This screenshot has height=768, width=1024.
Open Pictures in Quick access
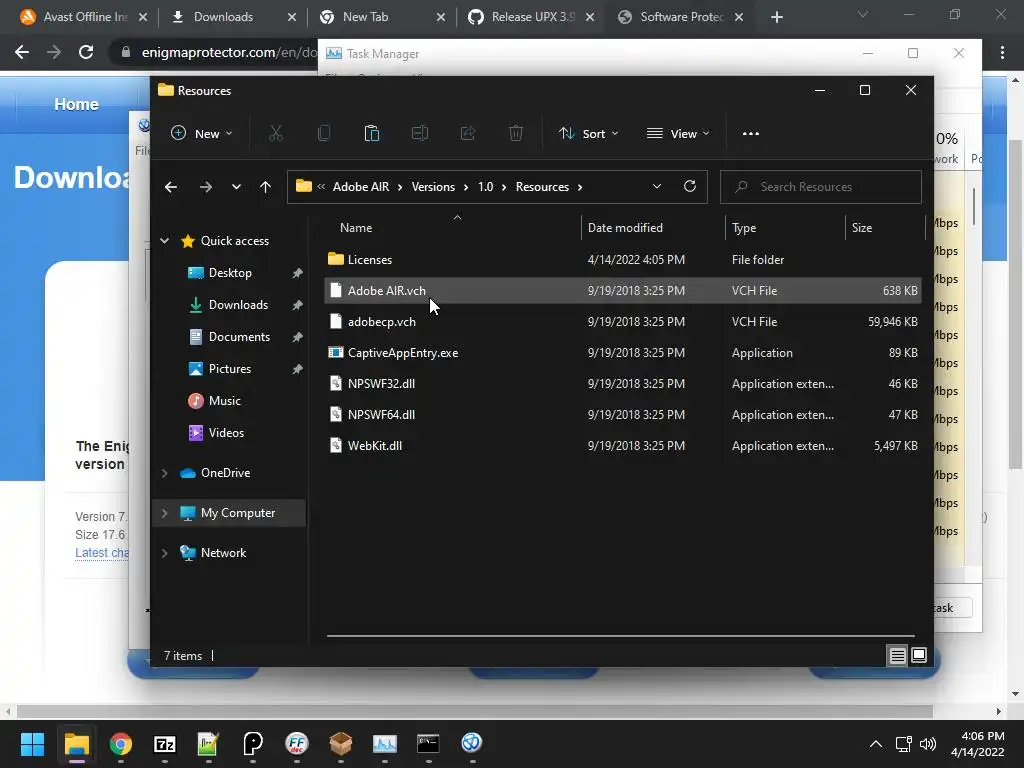point(229,369)
